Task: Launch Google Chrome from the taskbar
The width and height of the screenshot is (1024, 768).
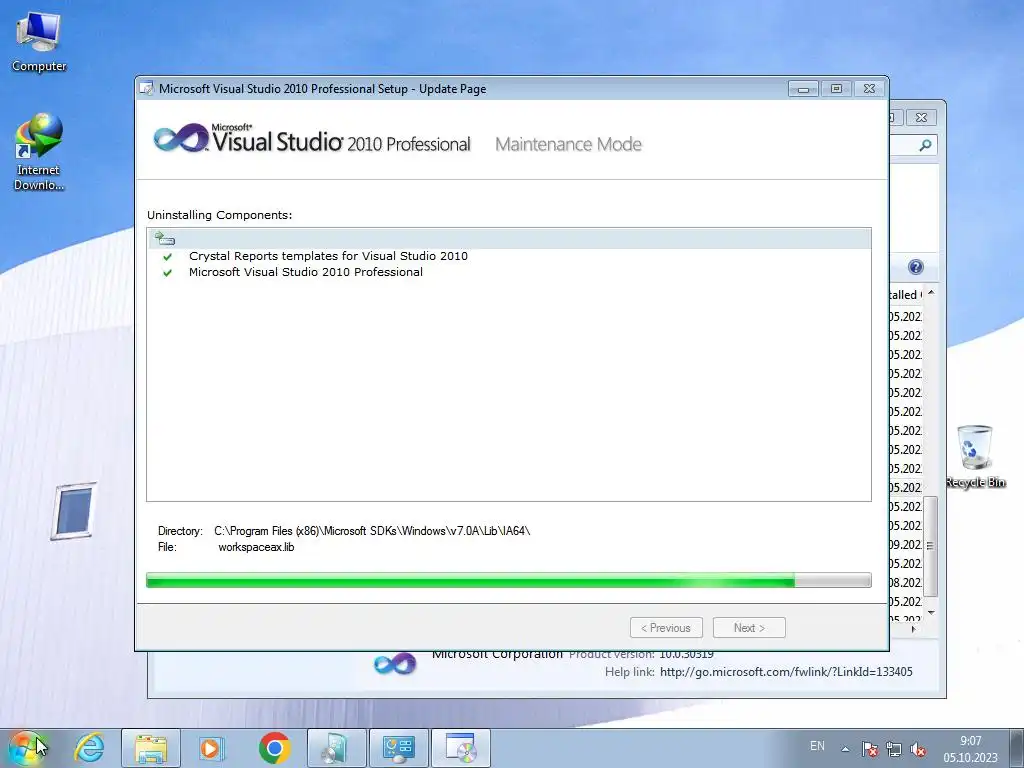Action: (274, 748)
